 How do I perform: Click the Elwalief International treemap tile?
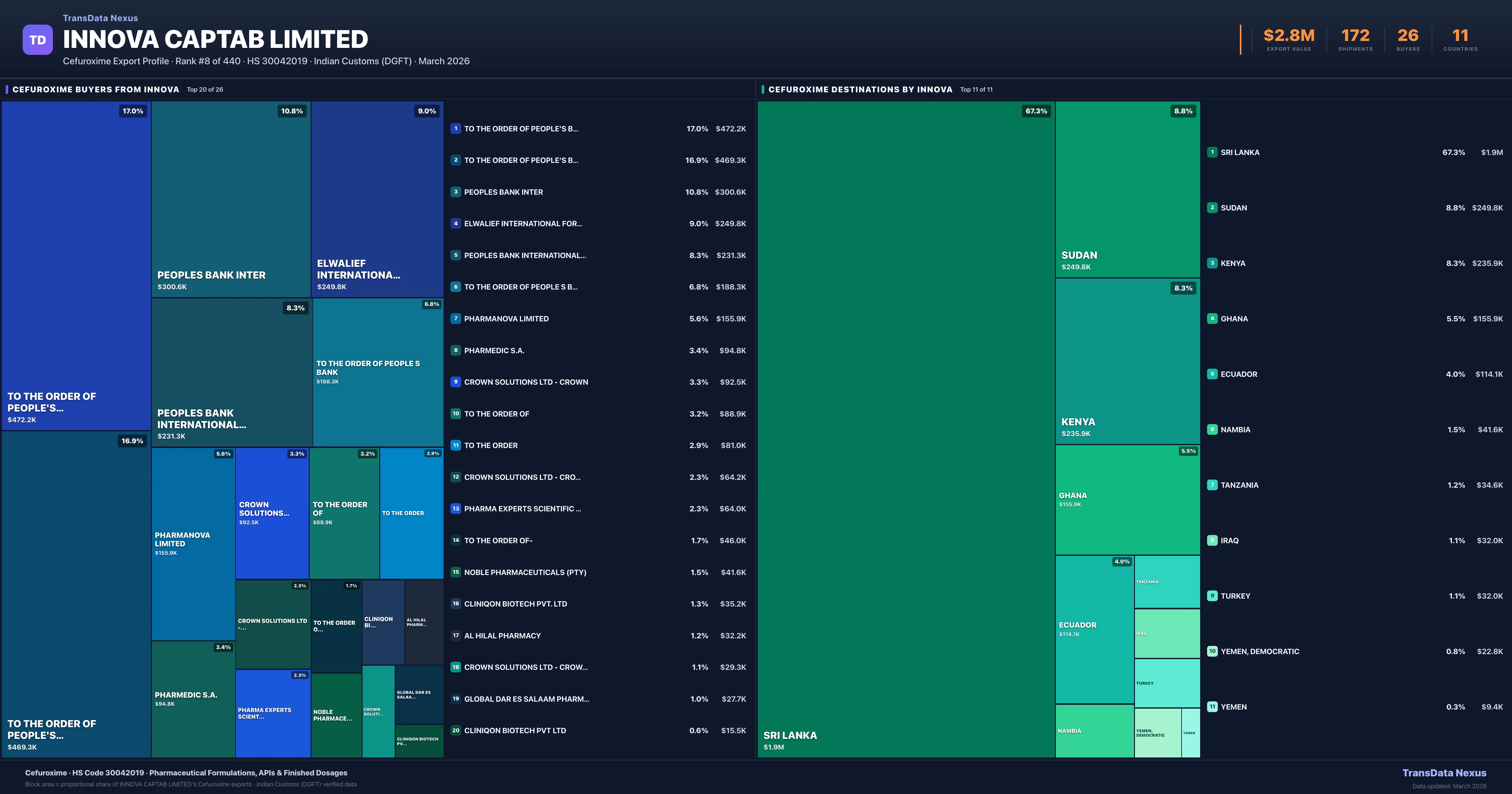(377, 198)
